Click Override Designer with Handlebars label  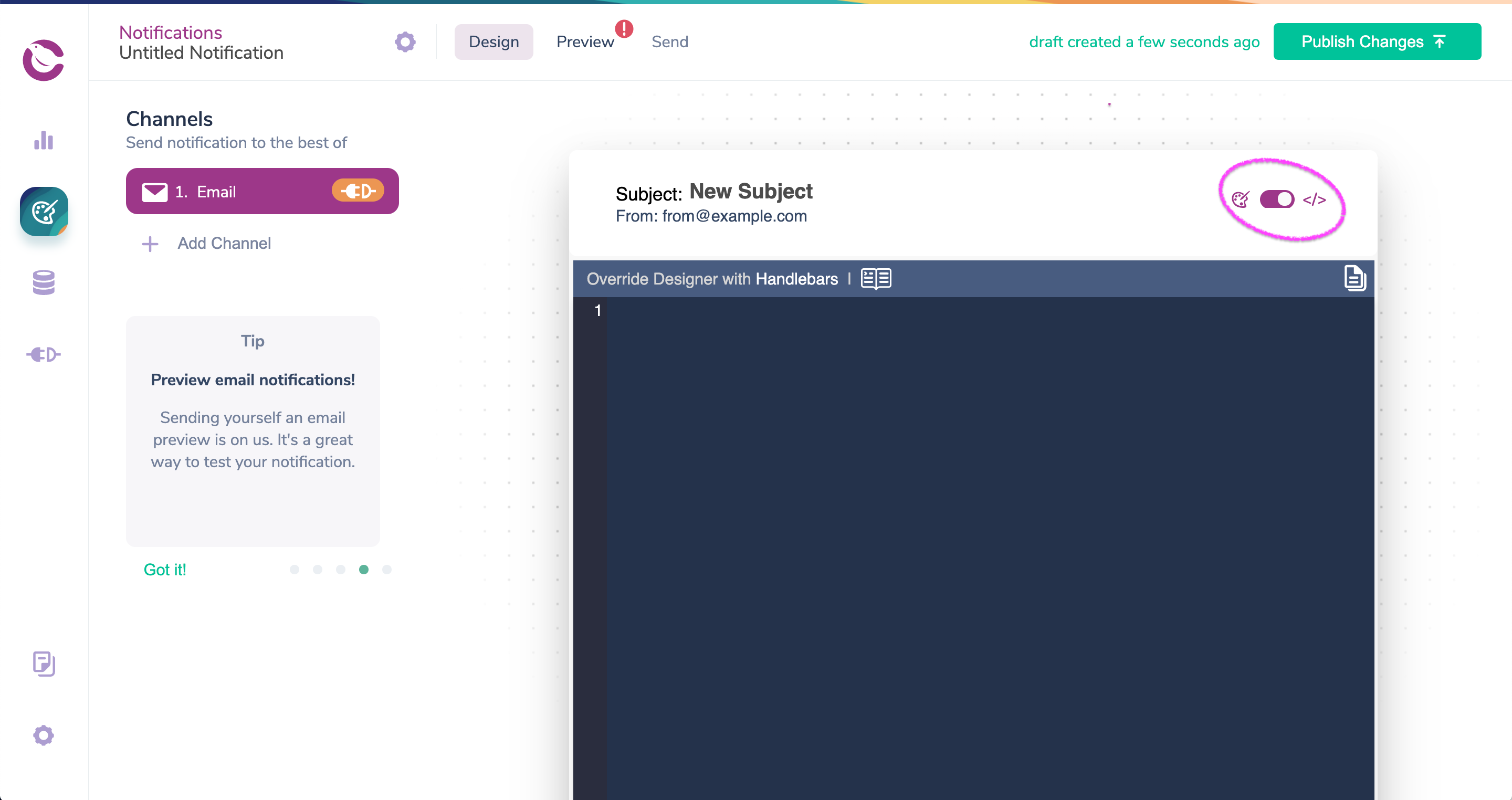click(x=712, y=279)
